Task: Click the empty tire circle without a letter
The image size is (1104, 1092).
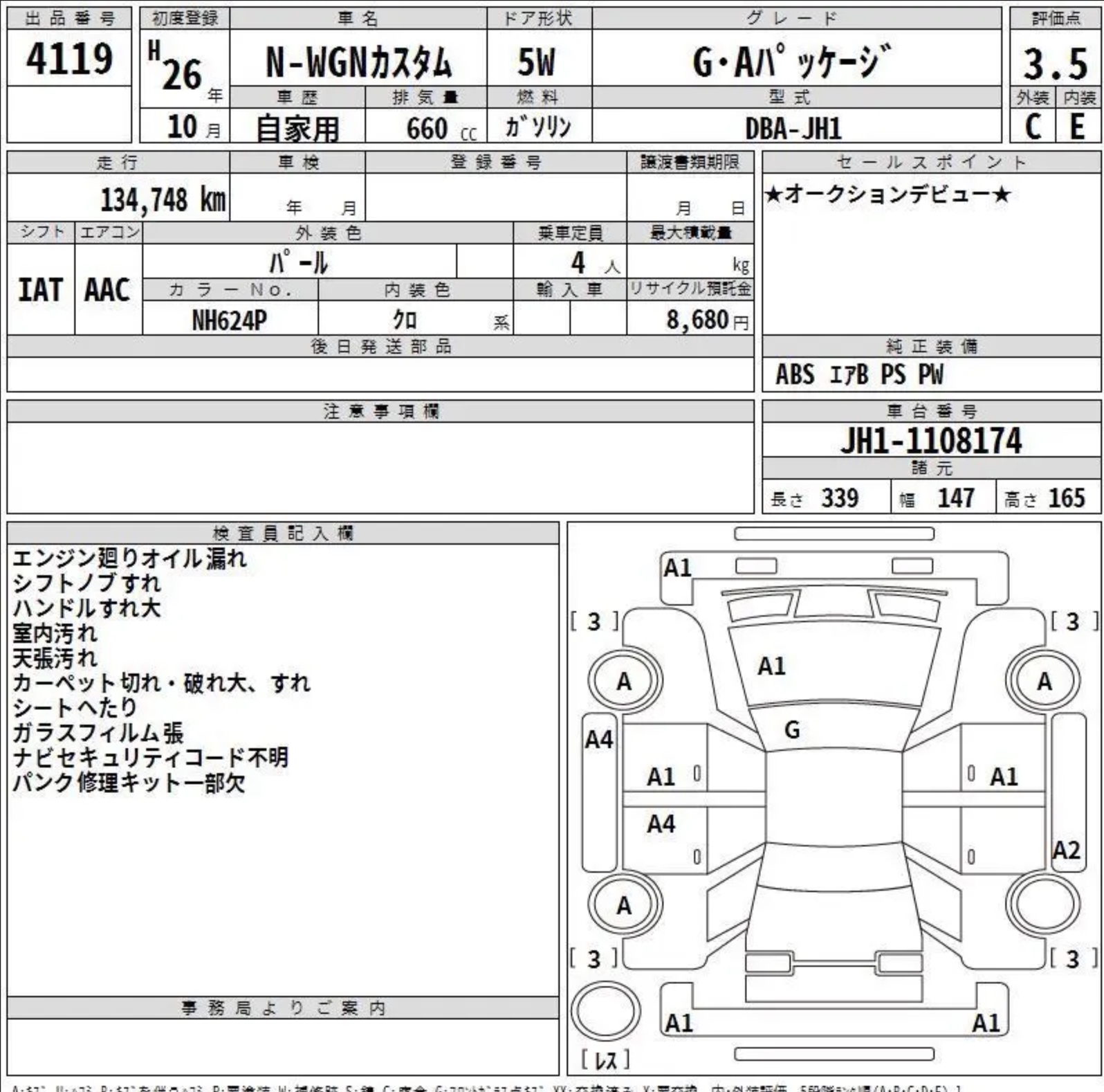Action: pyautogui.click(x=1044, y=904)
